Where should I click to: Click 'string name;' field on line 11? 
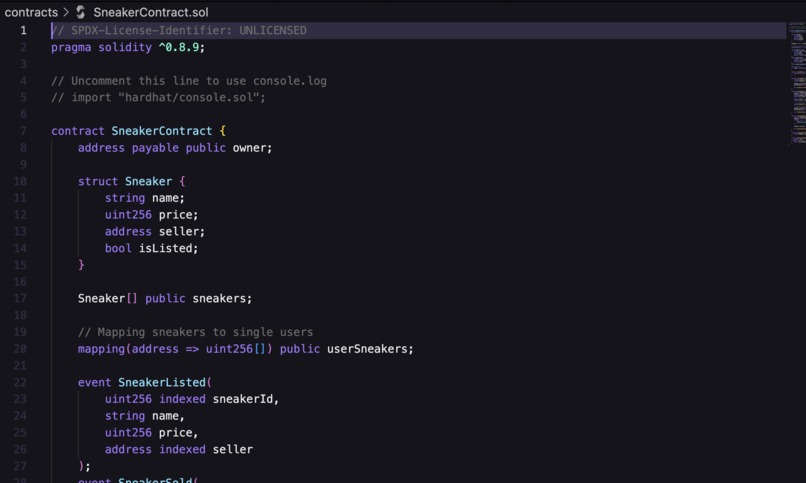[144, 198]
